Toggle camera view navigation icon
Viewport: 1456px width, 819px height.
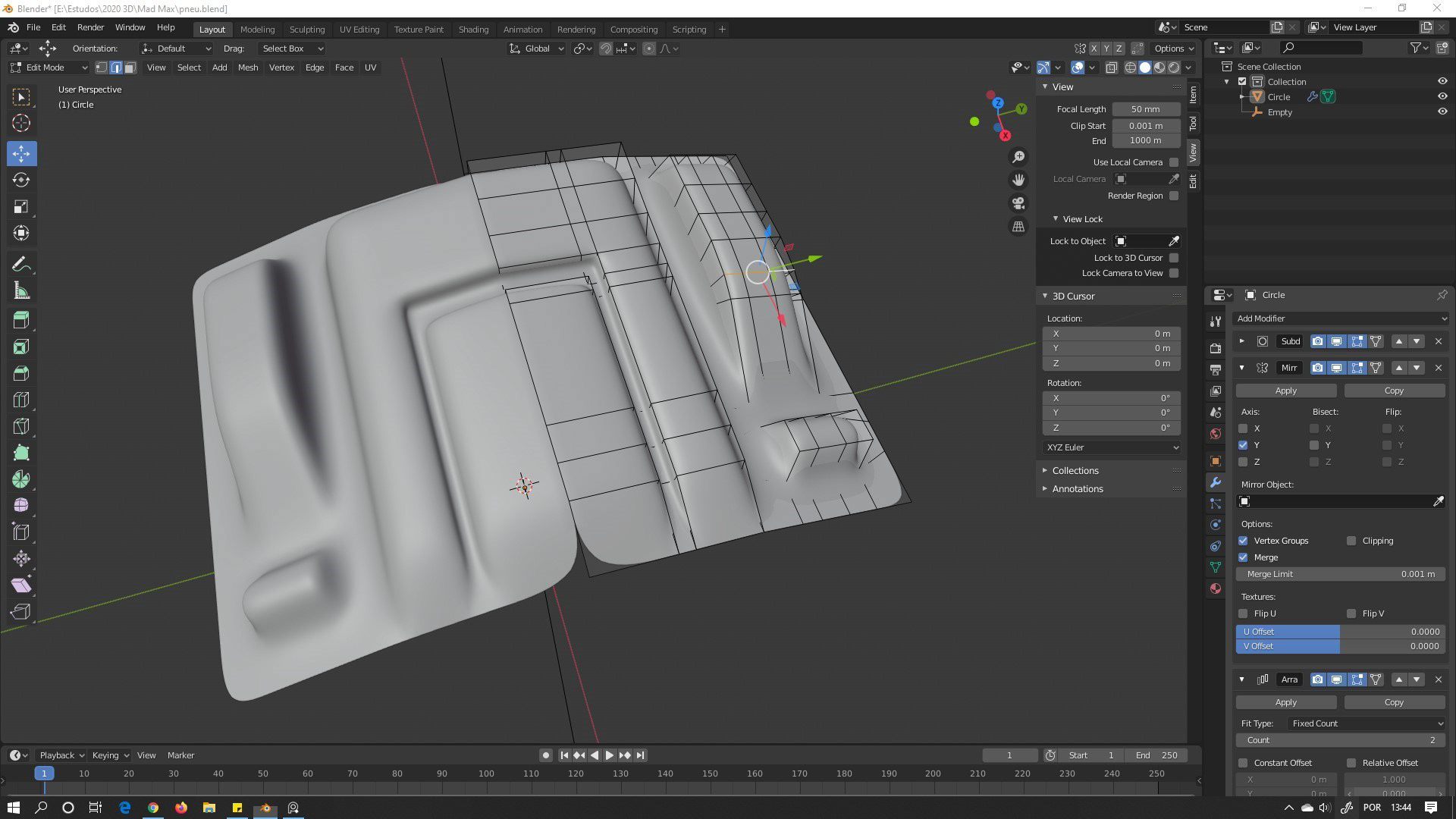pyautogui.click(x=1018, y=203)
